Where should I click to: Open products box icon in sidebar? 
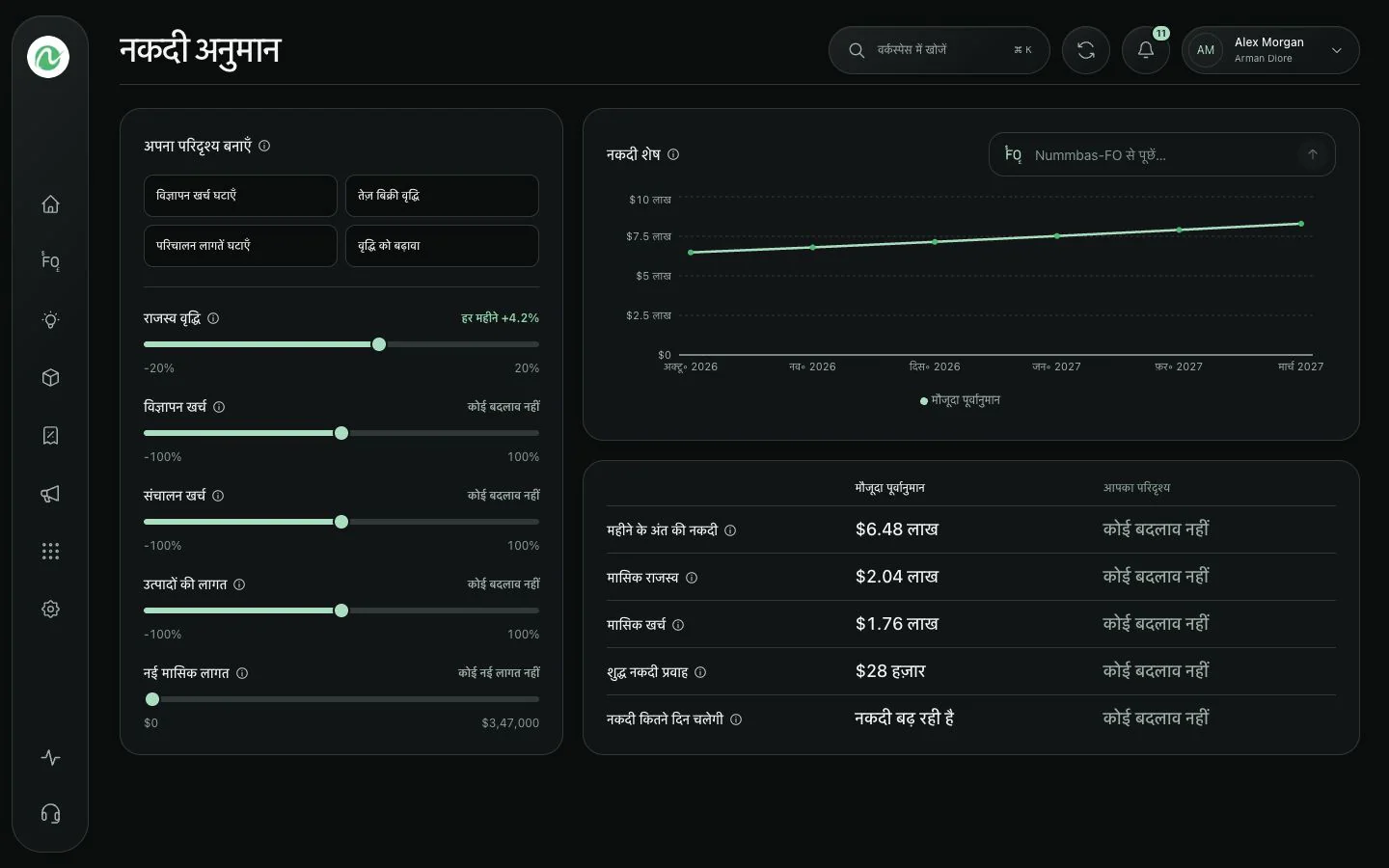coord(50,378)
